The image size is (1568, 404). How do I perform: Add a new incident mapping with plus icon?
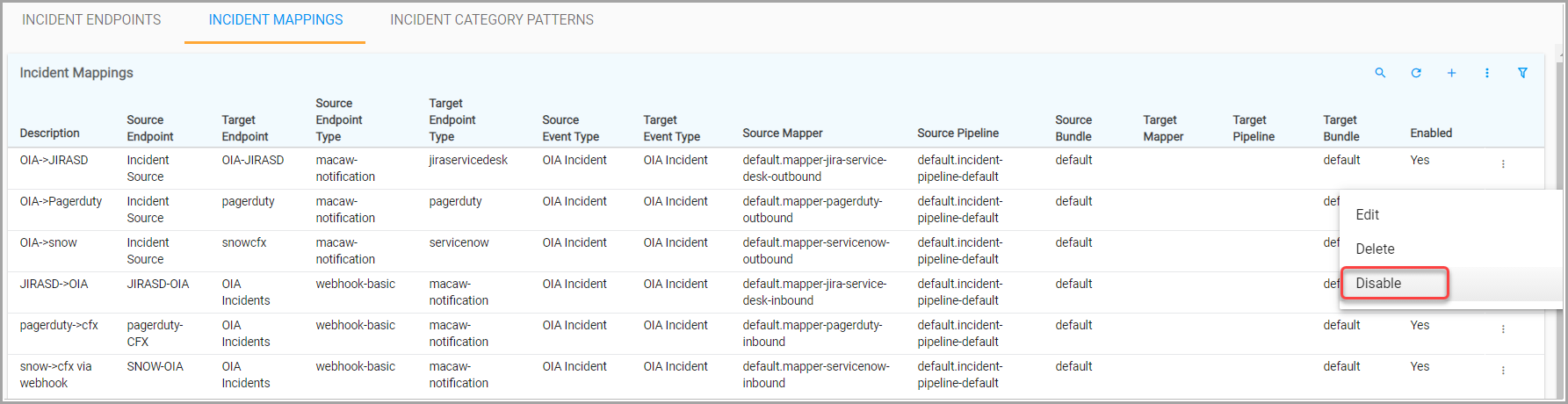(1451, 73)
